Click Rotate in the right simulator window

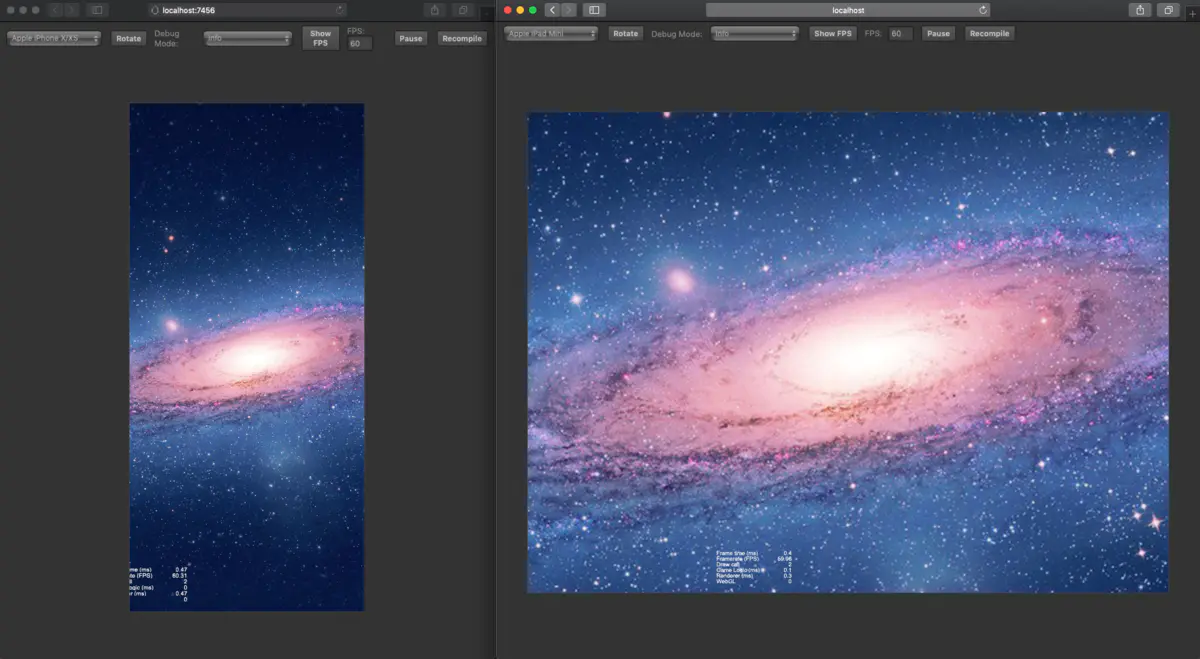(625, 33)
